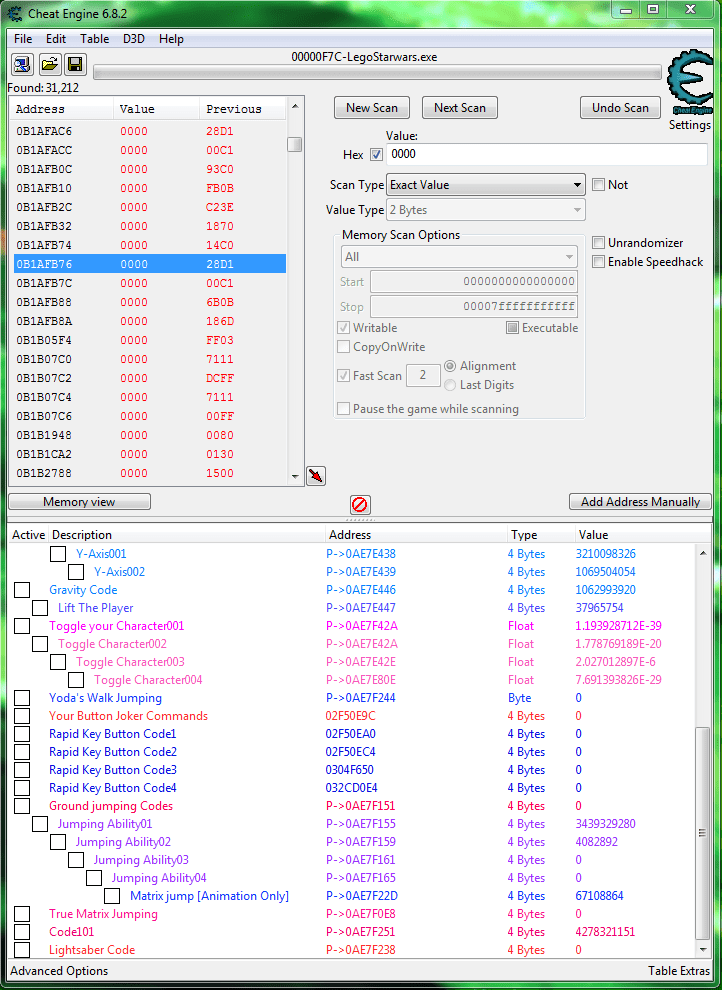Activate the Gravity Code entry checkbox

(22, 590)
